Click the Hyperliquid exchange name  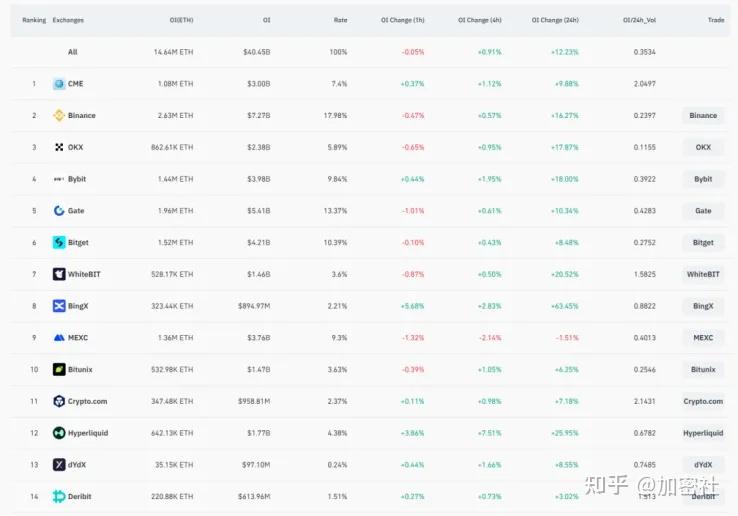tap(88, 433)
